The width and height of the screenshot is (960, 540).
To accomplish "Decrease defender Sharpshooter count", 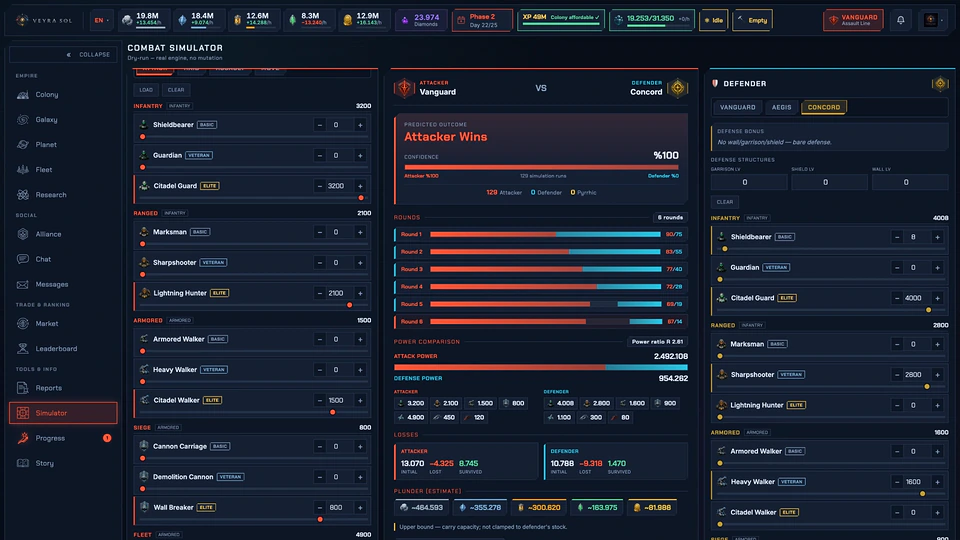I will coord(897,375).
